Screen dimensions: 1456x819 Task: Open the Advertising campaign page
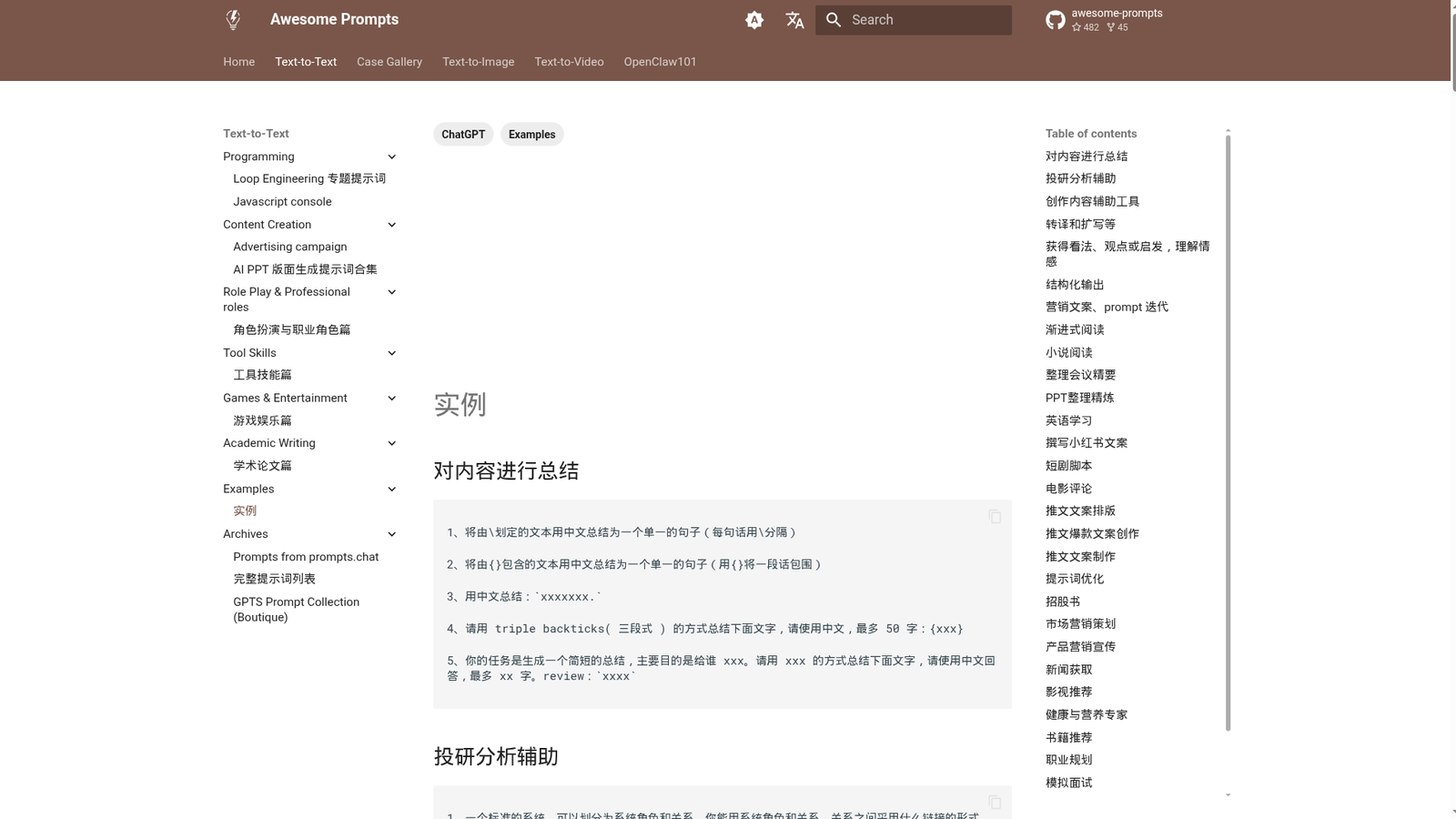[290, 247]
